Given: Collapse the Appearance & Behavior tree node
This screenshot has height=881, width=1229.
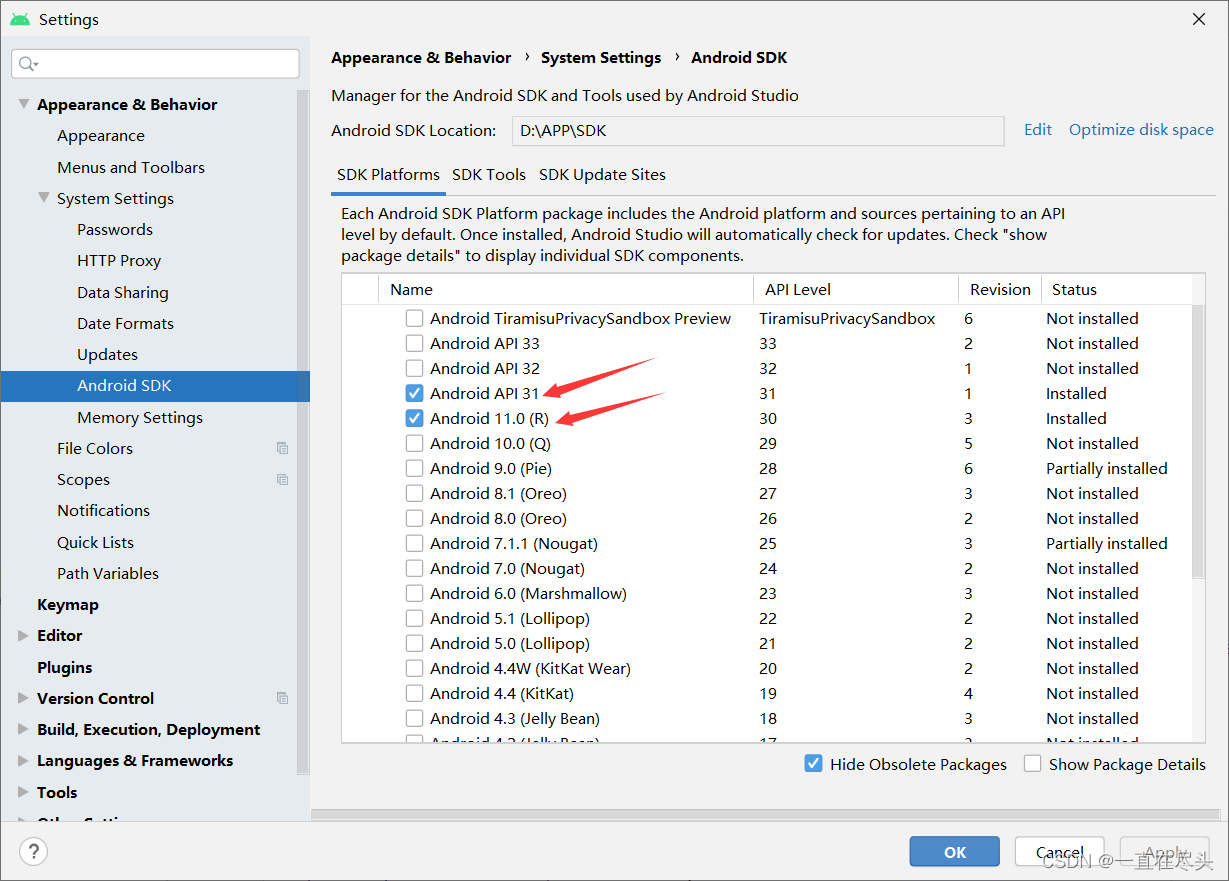Looking at the screenshot, I should click(23, 104).
